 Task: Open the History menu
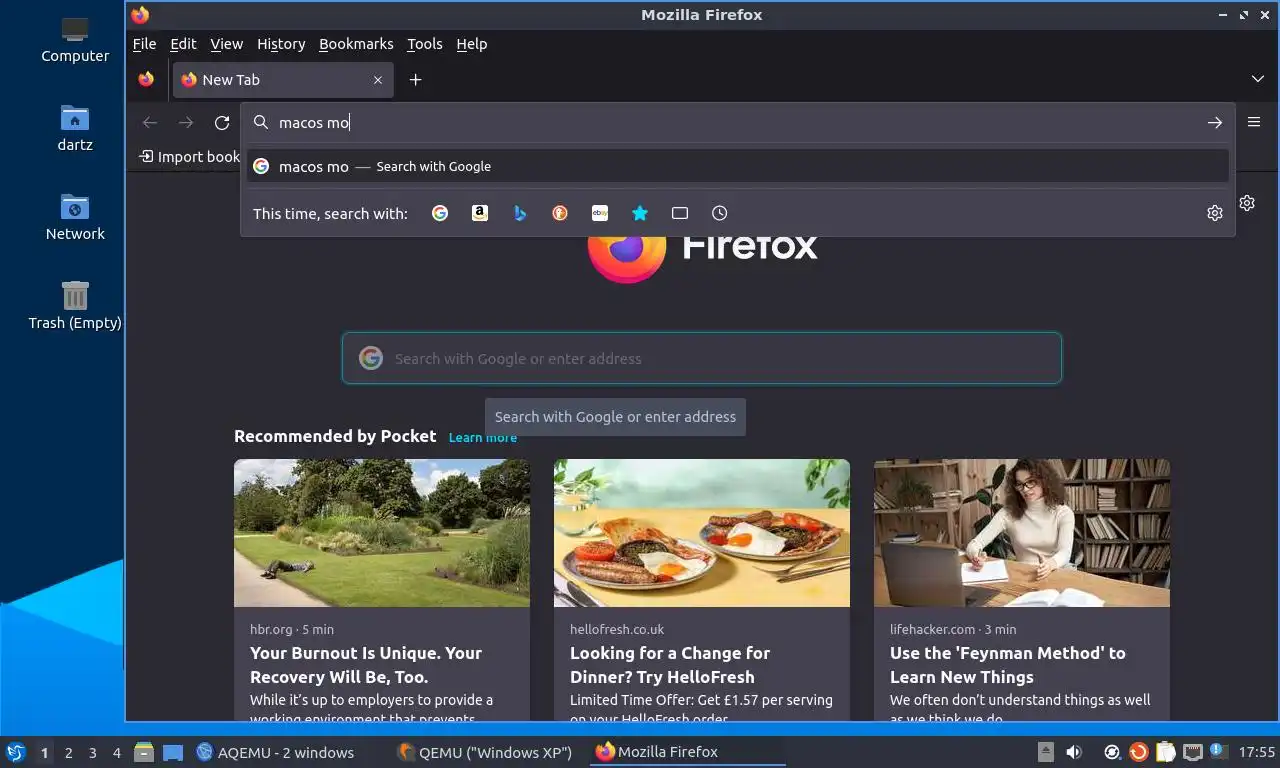pyautogui.click(x=281, y=44)
